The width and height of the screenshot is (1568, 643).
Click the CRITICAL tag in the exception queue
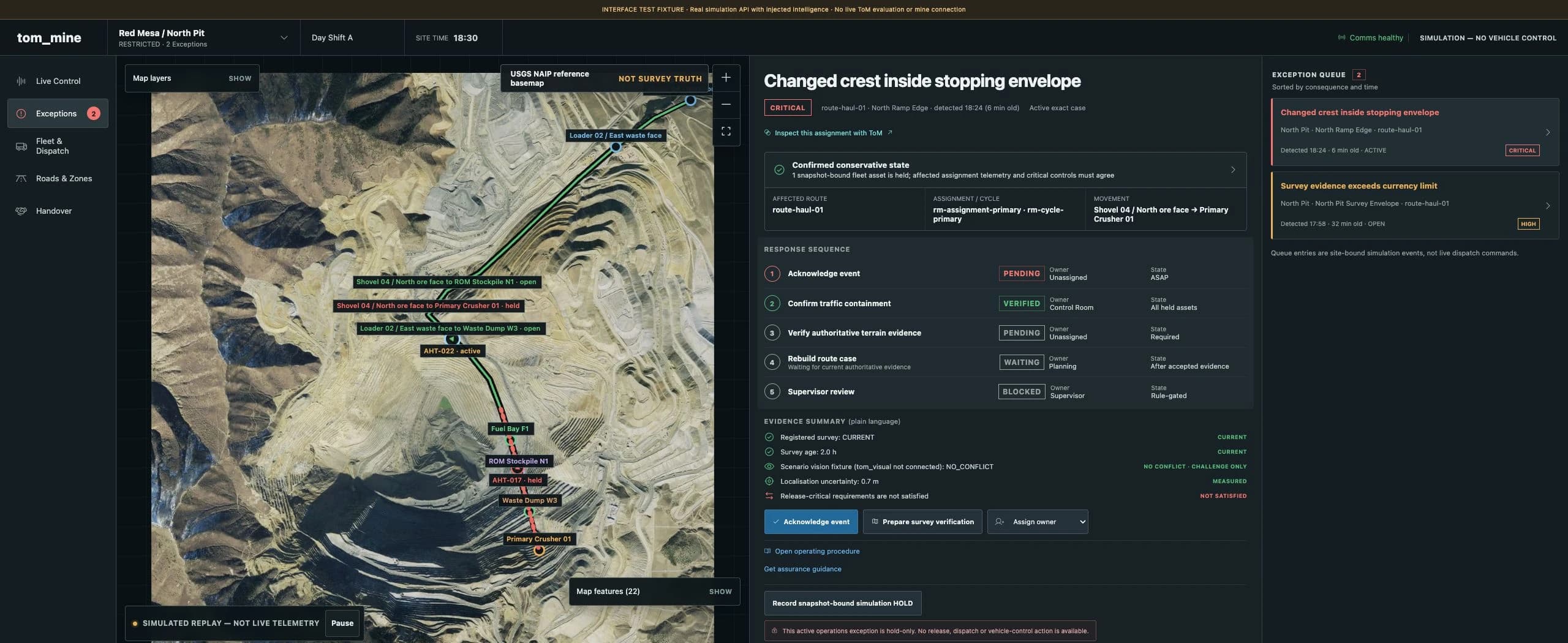click(x=1522, y=150)
